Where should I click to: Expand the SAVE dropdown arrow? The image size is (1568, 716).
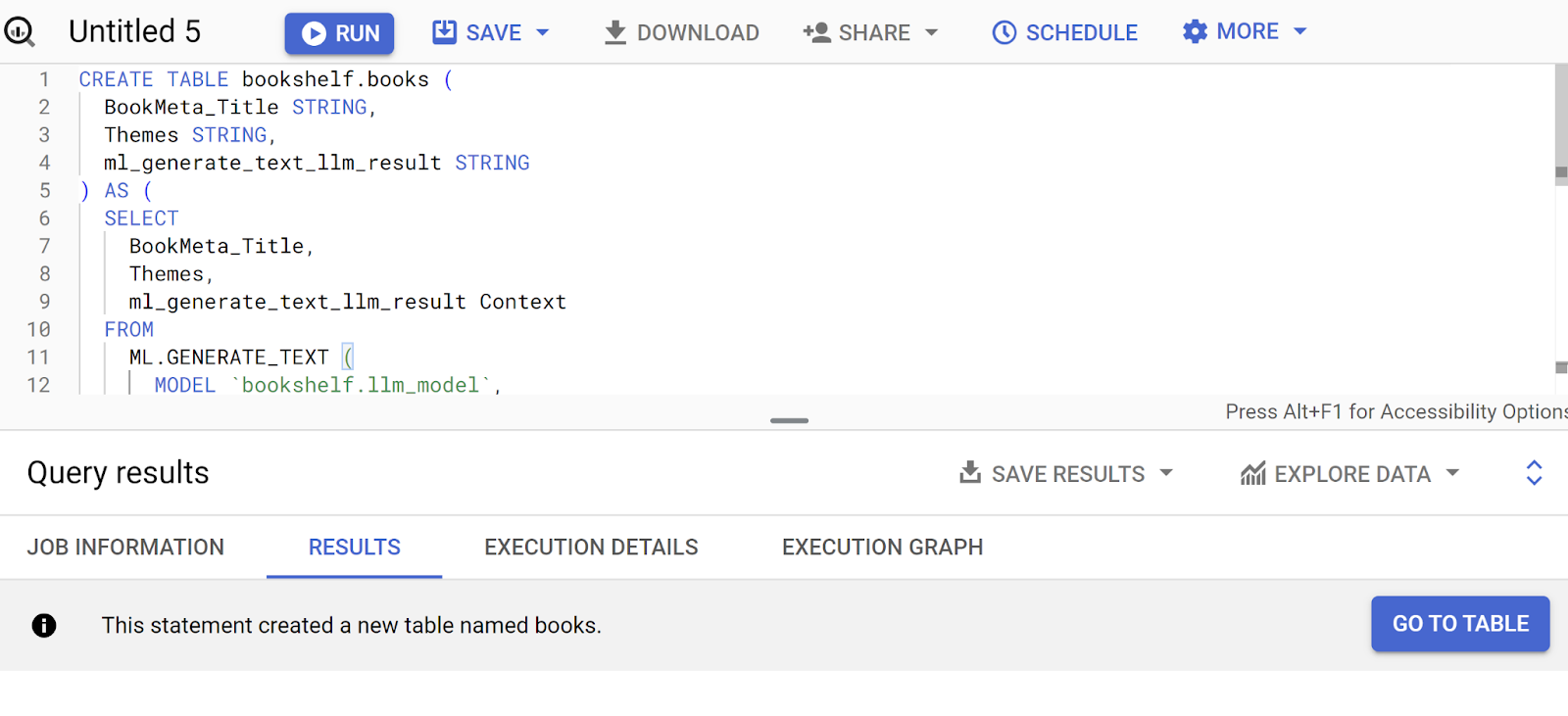click(543, 32)
